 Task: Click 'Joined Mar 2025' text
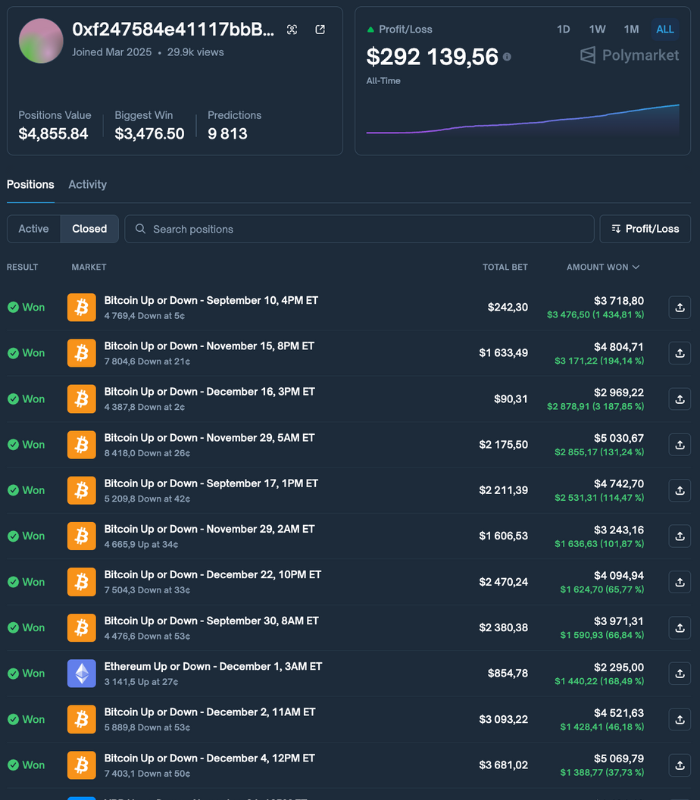[x=112, y=52]
